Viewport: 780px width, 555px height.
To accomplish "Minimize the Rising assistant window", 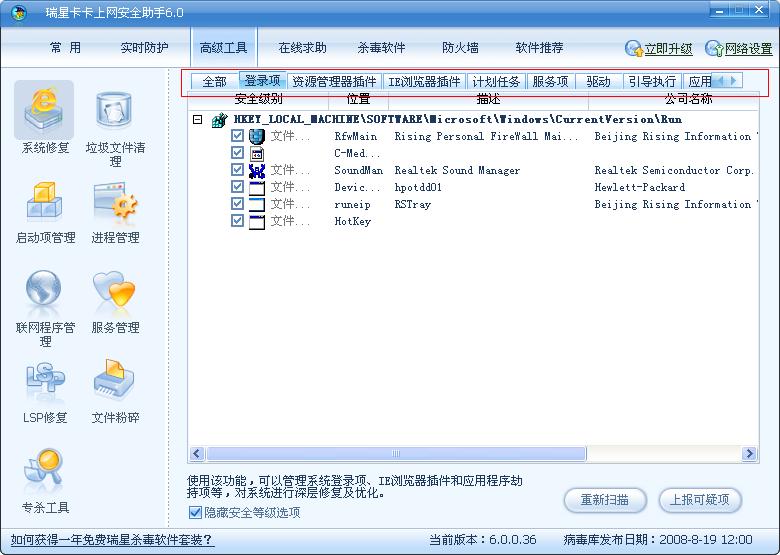I will pyautogui.click(x=719, y=10).
